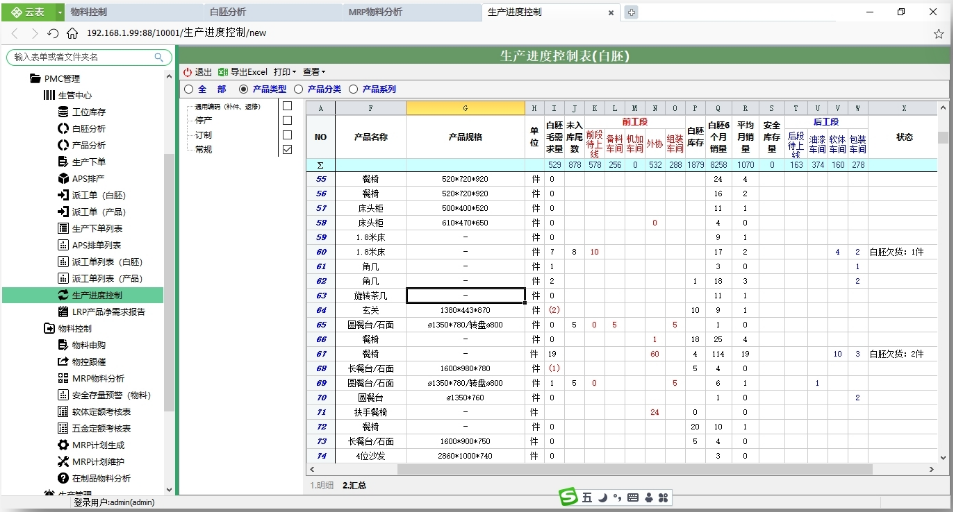Viewport: 953px width, 512px height.
Task: Open MRP计划生成 sidebar item
Action: tap(98, 445)
